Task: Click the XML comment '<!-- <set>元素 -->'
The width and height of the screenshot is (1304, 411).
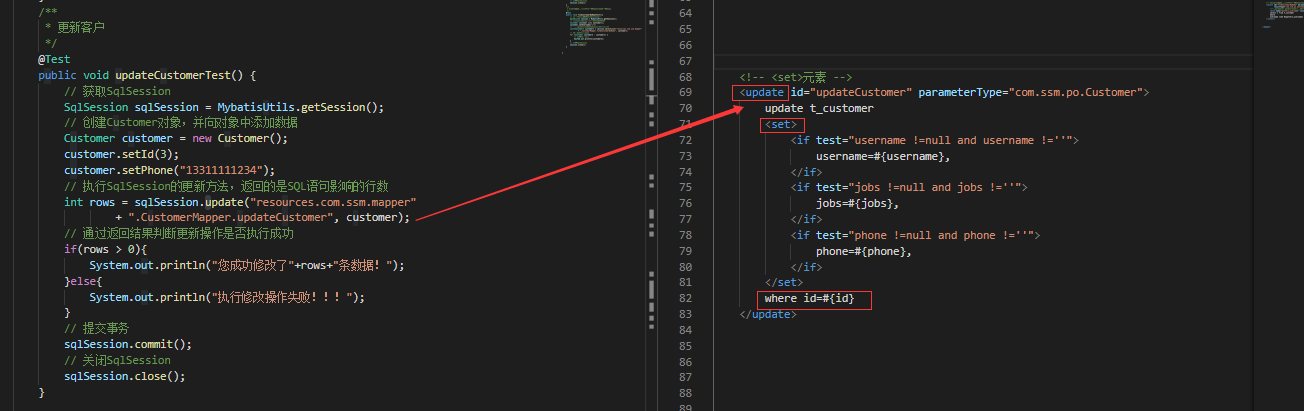Action: [x=796, y=77]
